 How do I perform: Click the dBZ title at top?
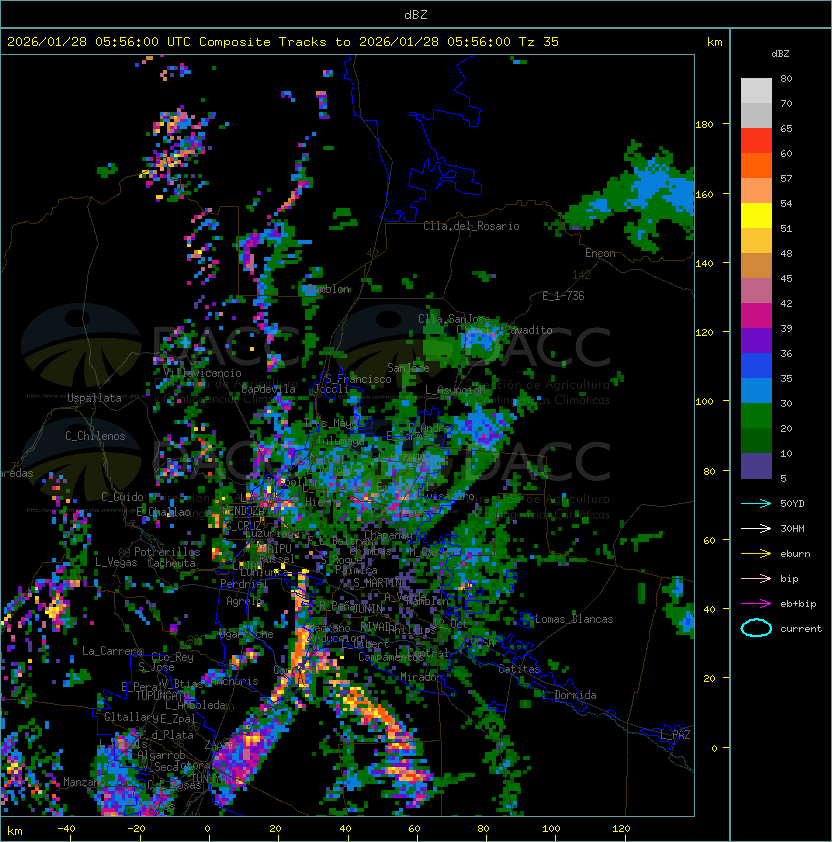pyautogui.click(x=416, y=14)
